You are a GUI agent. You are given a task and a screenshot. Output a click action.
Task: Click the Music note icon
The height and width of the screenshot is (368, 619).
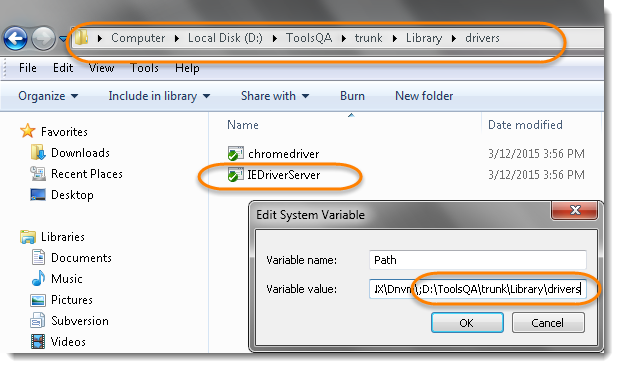[x=38, y=278]
